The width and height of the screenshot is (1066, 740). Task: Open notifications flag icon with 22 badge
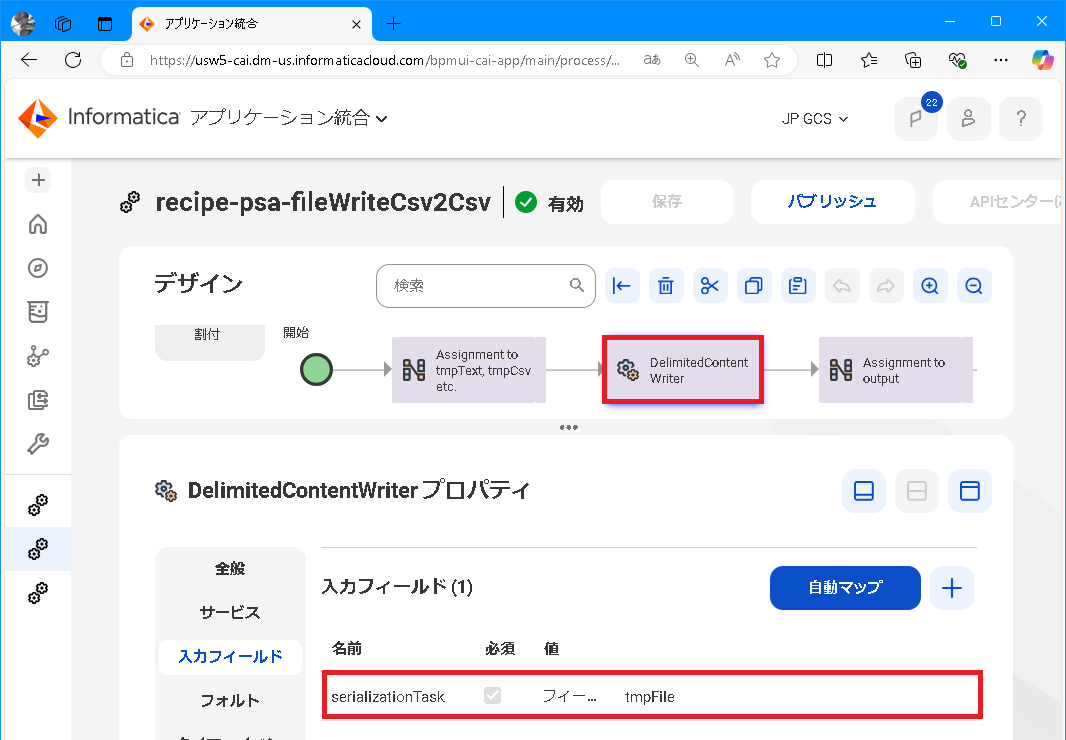[916, 119]
